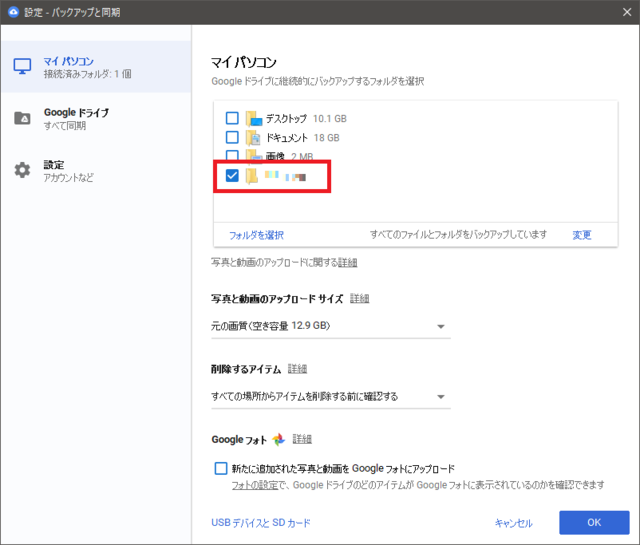Click フォルダを選択 to choose a folder

click(x=256, y=235)
